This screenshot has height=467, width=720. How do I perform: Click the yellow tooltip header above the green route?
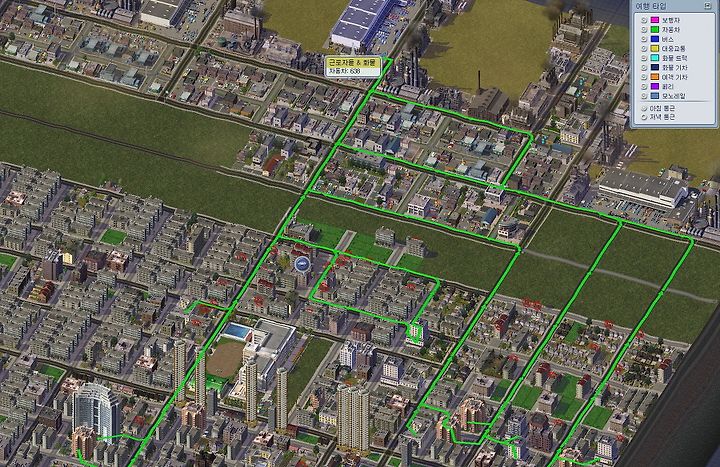[353, 63]
